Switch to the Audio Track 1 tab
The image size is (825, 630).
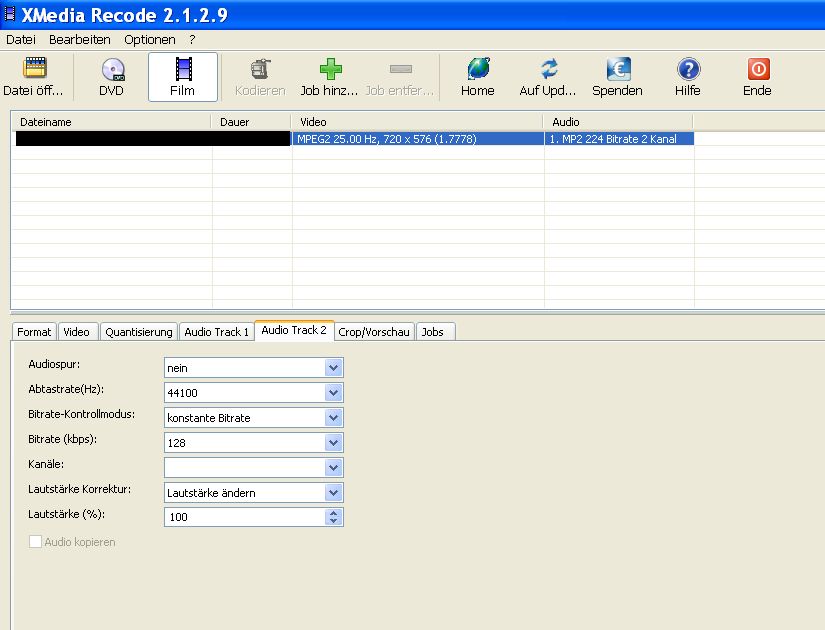[216, 332]
